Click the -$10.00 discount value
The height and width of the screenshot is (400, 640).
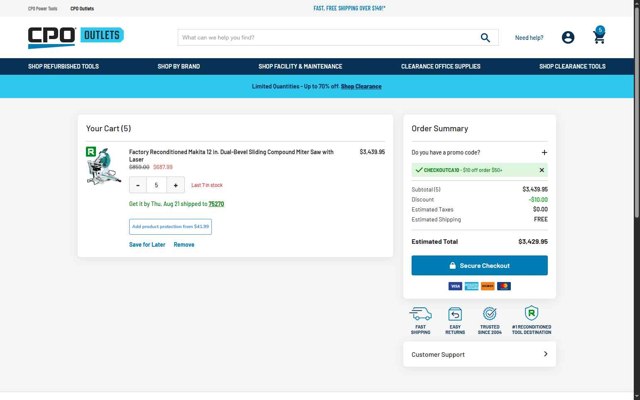tap(538, 200)
